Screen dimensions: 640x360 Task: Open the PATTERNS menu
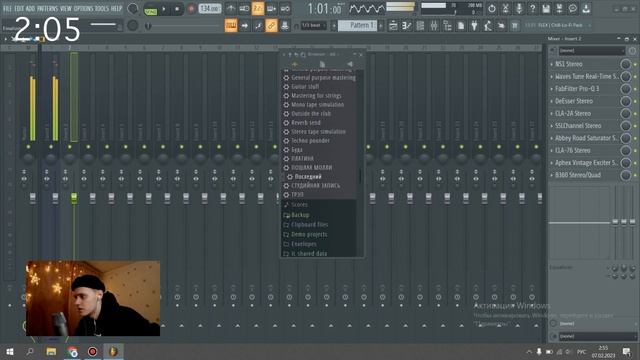(x=47, y=8)
